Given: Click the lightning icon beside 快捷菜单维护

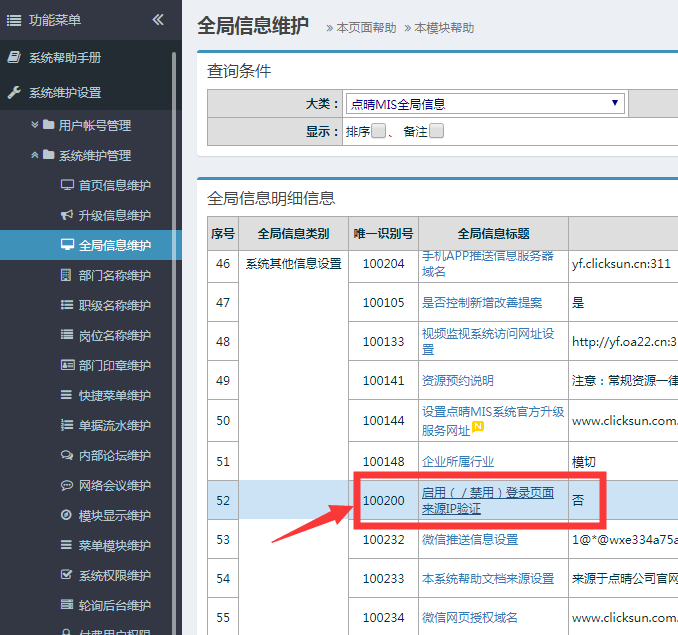Looking at the screenshot, I should [x=67, y=395].
